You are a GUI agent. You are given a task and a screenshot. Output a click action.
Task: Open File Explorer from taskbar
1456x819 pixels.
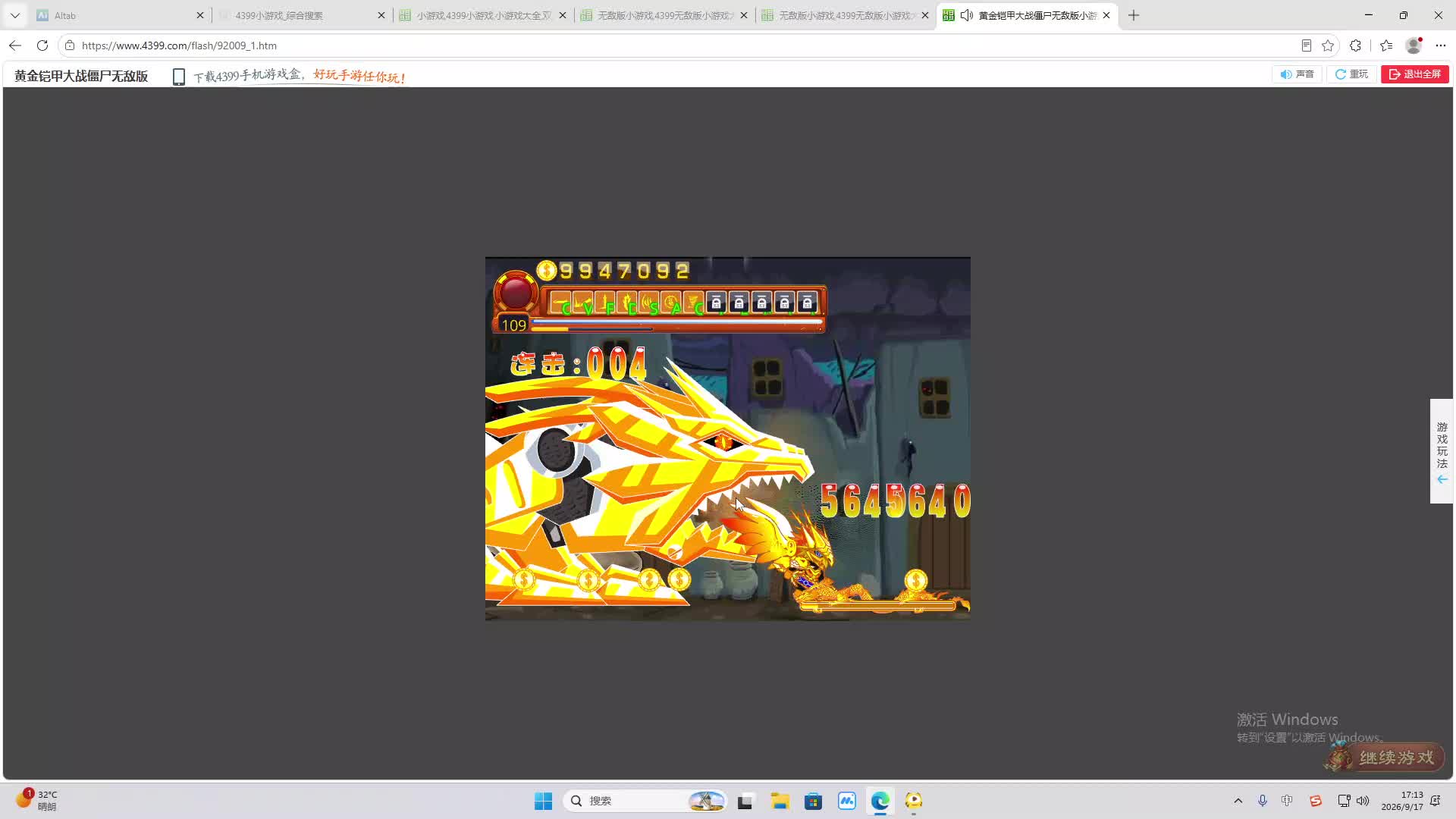tap(780, 801)
